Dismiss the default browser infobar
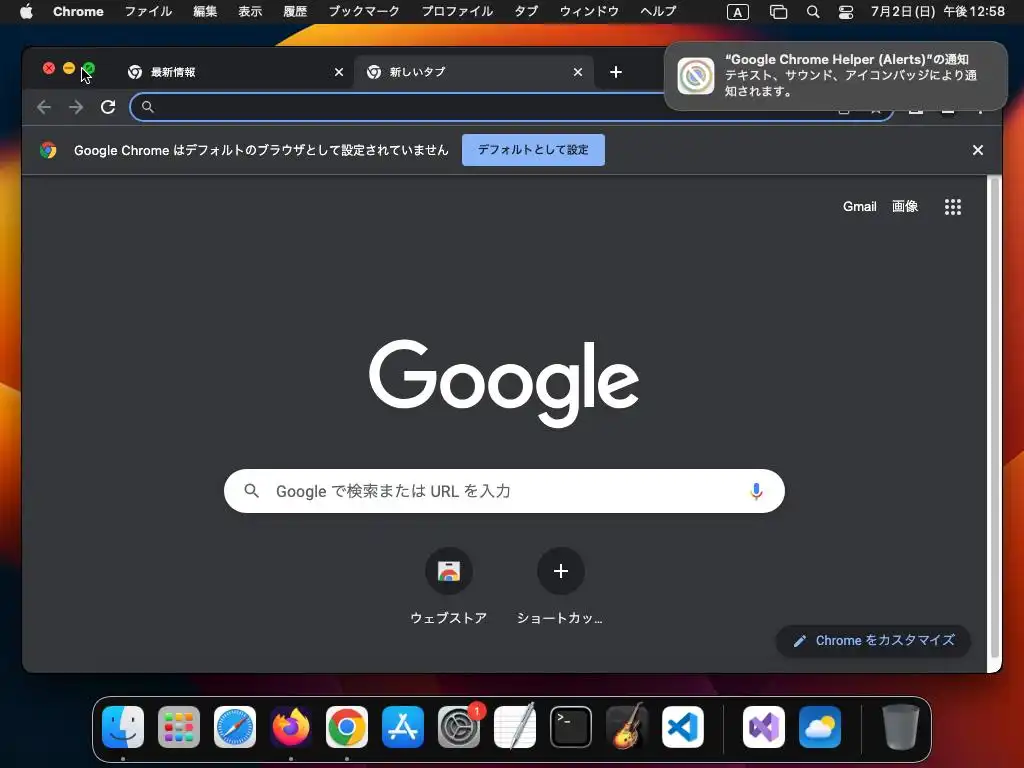This screenshot has height=768, width=1024. click(977, 150)
